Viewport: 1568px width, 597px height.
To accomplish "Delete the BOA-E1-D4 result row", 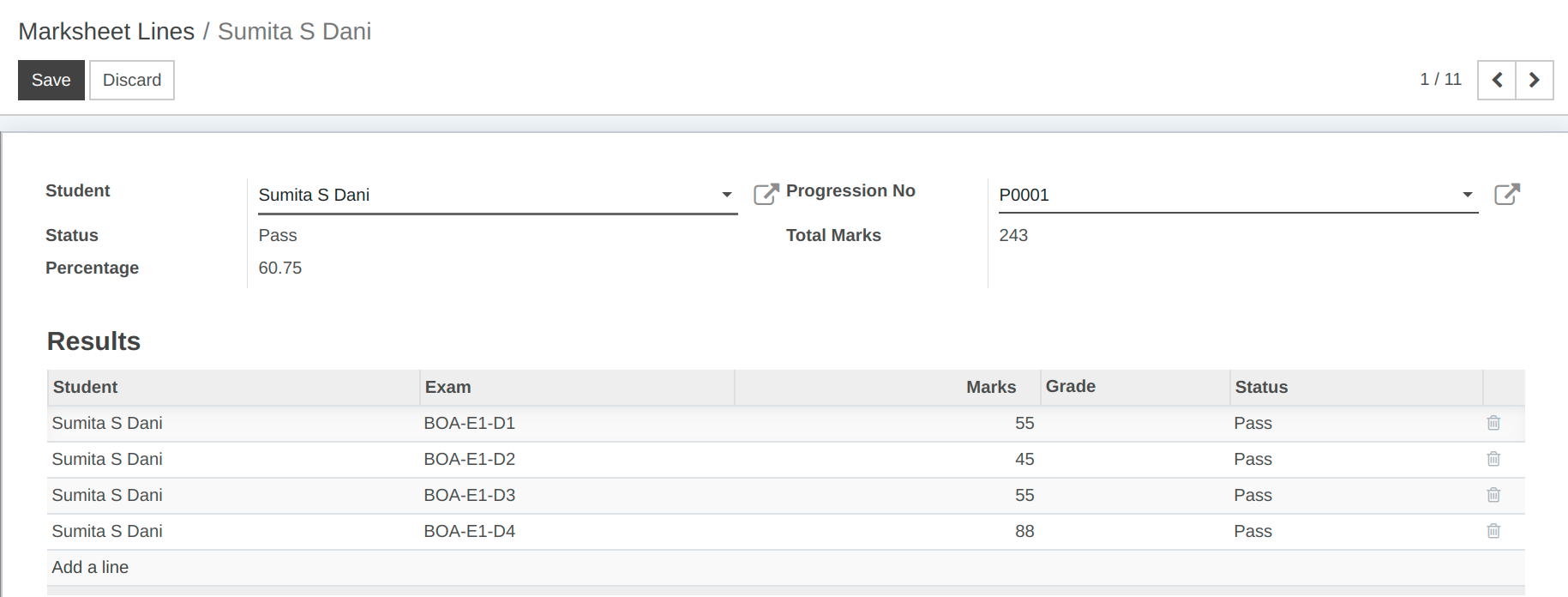I will (1493, 531).
